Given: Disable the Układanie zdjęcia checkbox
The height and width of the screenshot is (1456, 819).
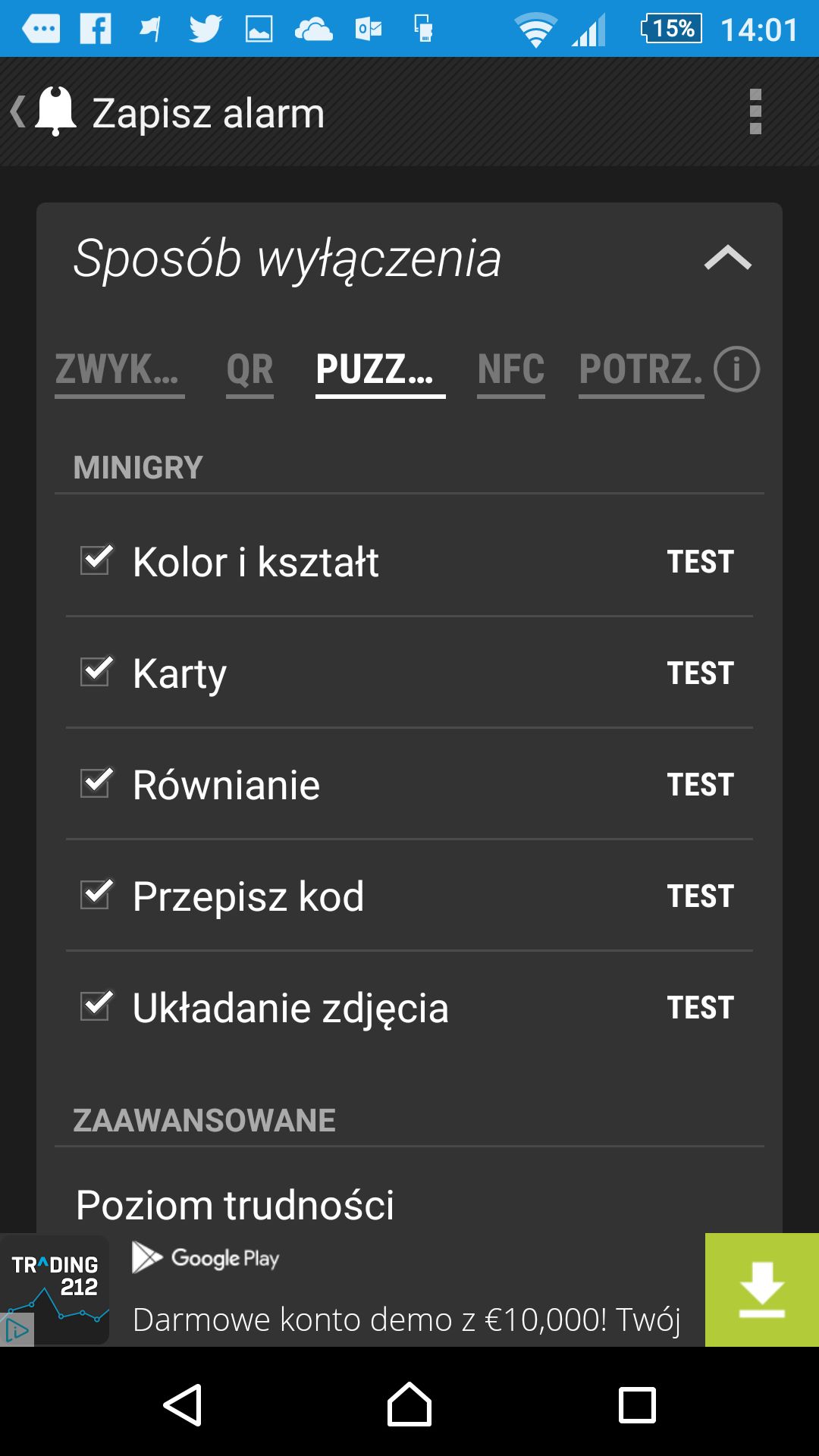Looking at the screenshot, I should click(96, 1006).
